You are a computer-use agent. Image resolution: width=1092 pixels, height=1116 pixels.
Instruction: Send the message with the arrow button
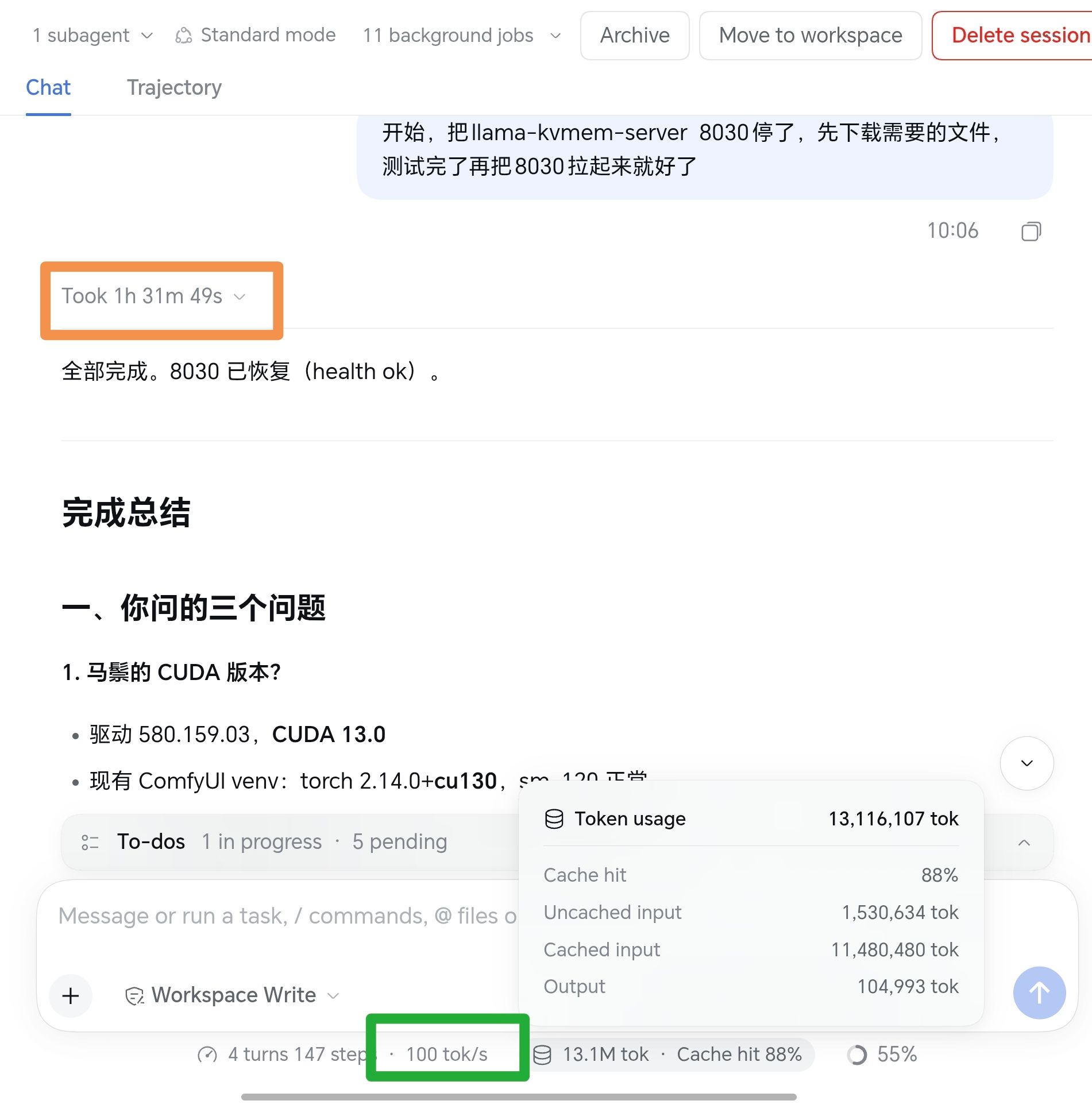[x=1039, y=993]
